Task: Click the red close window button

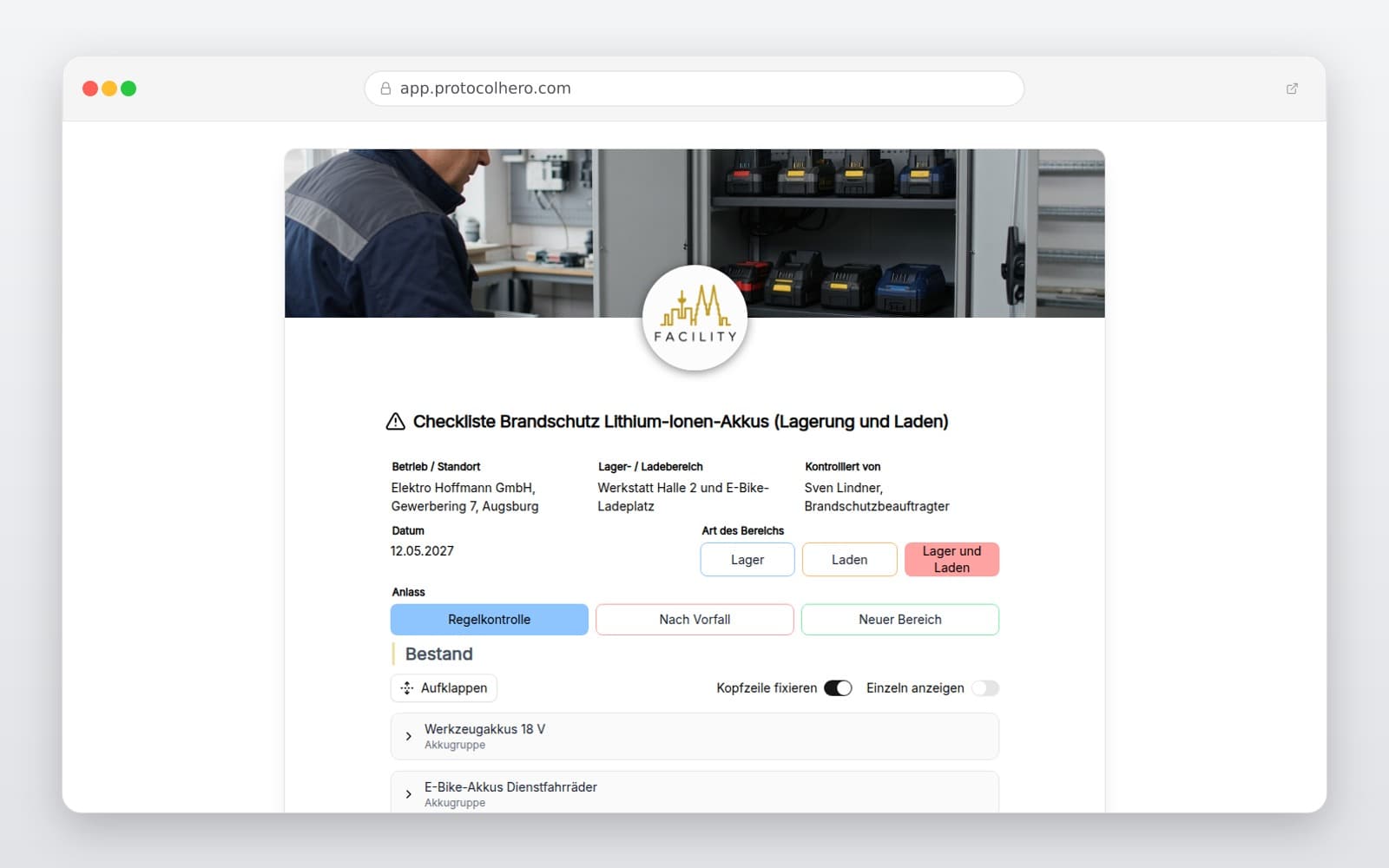Action: click(x=89, y=89)
